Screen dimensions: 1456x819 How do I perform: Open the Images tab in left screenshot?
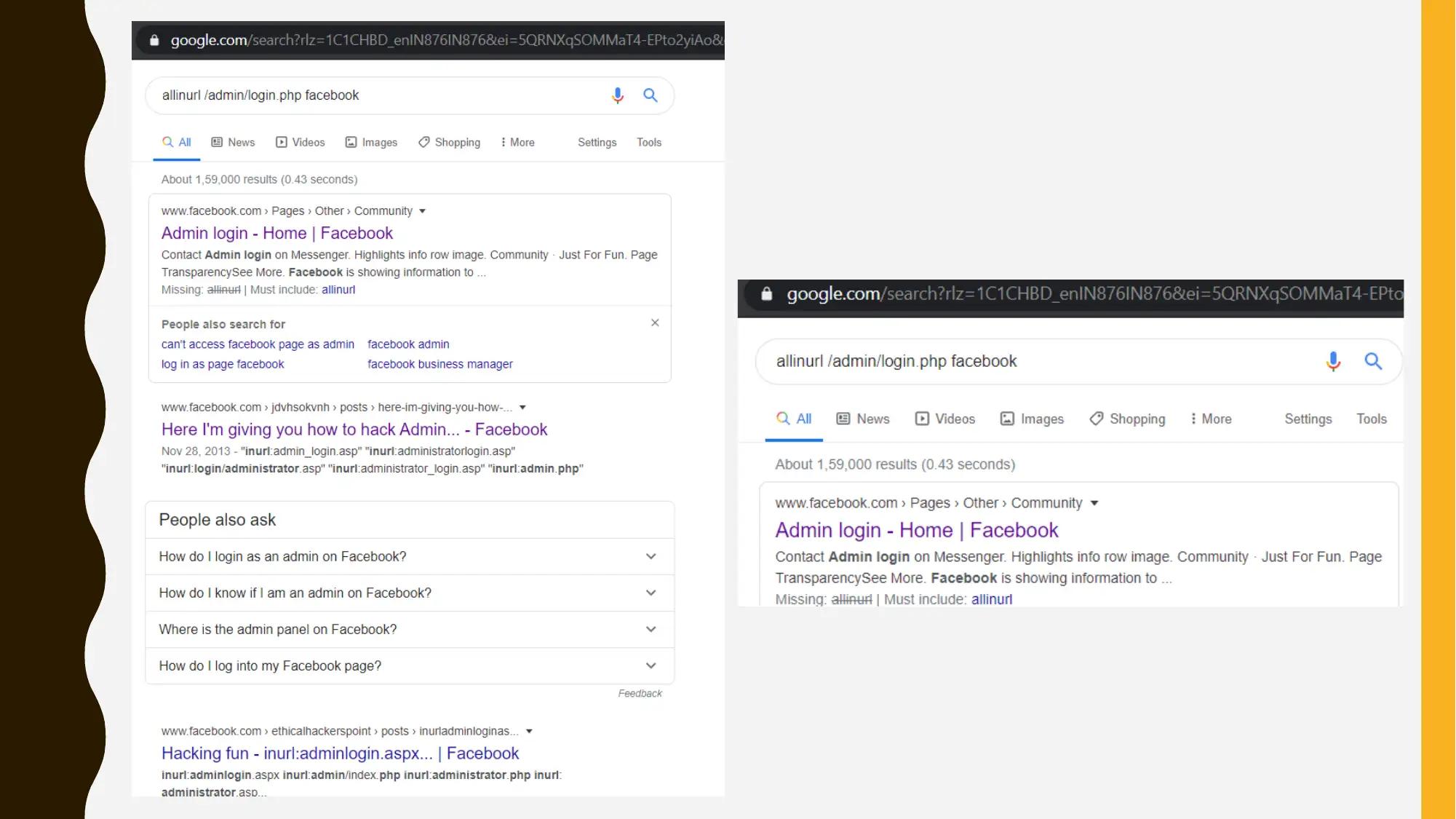(371, 142)
